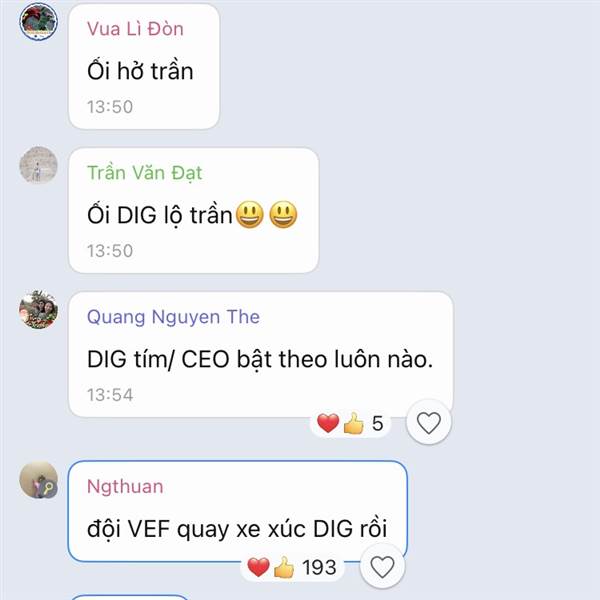600x600 pixels.
Task: Click the thumbs-up reaction next to count 193
Action: click(284, 567)
